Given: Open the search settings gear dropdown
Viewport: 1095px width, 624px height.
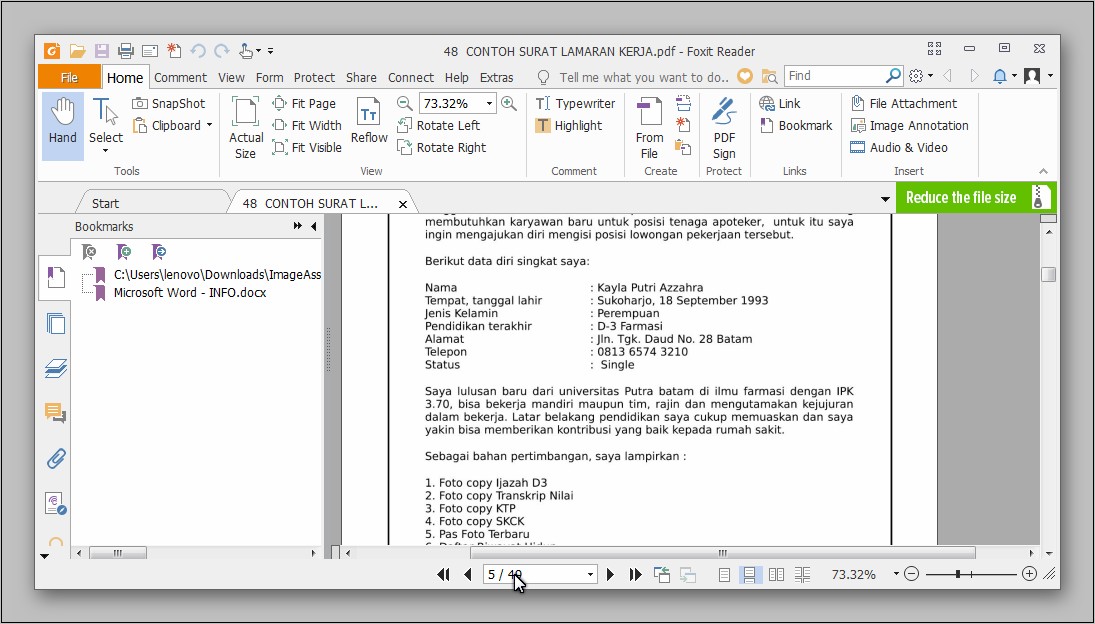Looking at the screenshot, I should tap(921, 76).
